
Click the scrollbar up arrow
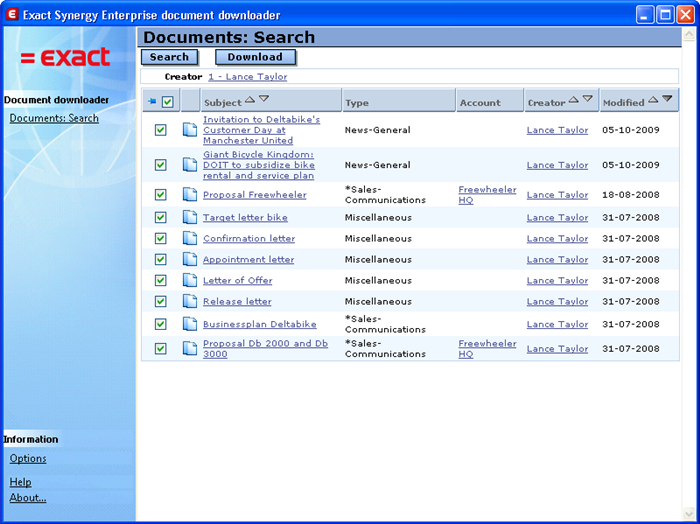(688, 35)
